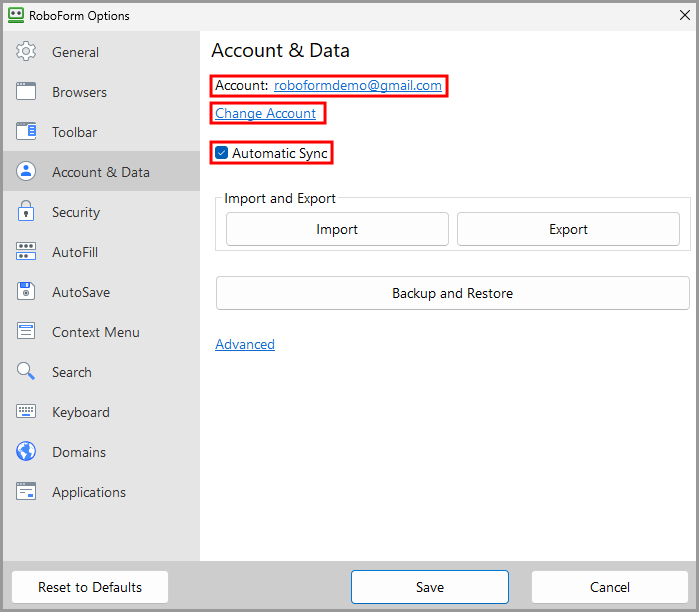Open the Applications settings section
699x612 pixels.
point(89,492)
